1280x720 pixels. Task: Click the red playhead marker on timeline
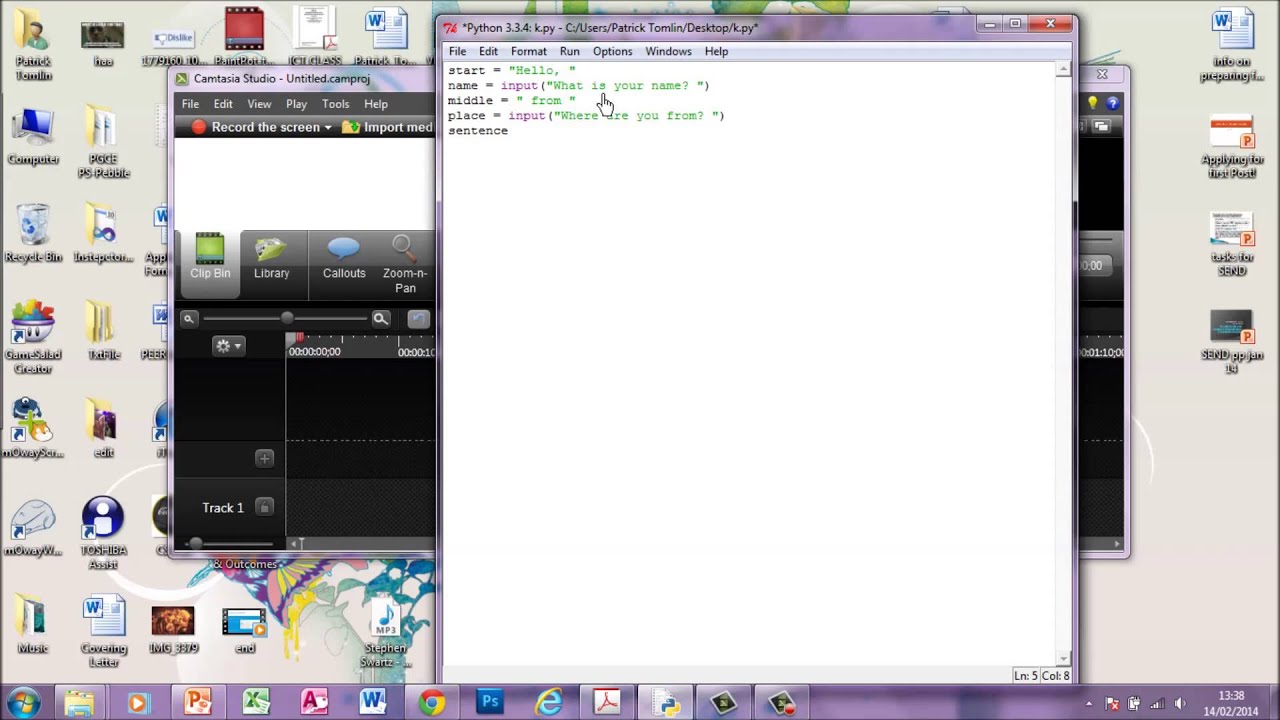click(x=298, y=338)
